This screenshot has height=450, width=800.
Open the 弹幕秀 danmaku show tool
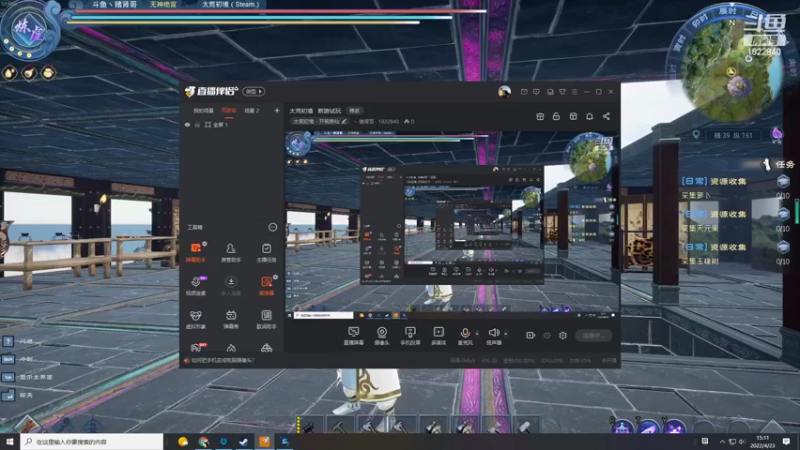[x=231, y=319]
